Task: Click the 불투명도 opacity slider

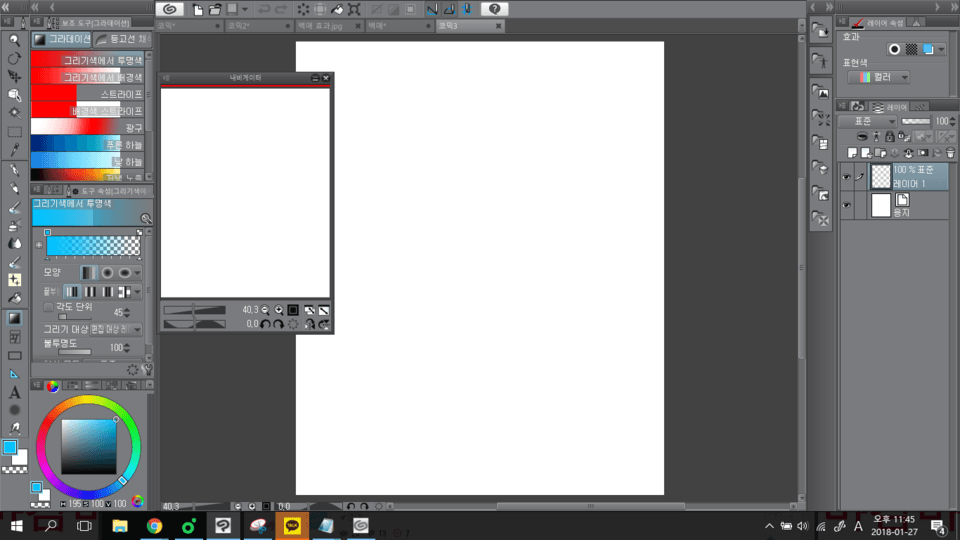Action: point(75,352)
